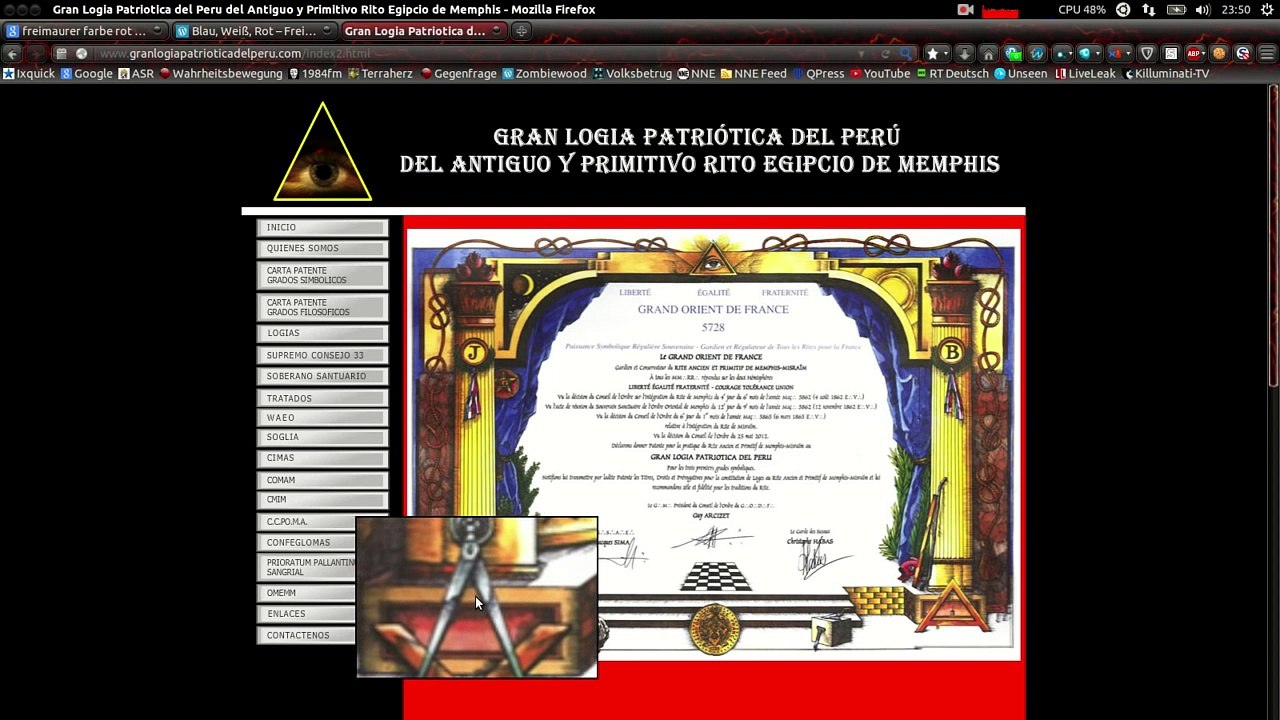Screen dimensions: 1280x720
Task: Open the SOGLIA menu item
Action: pos(322,438)
